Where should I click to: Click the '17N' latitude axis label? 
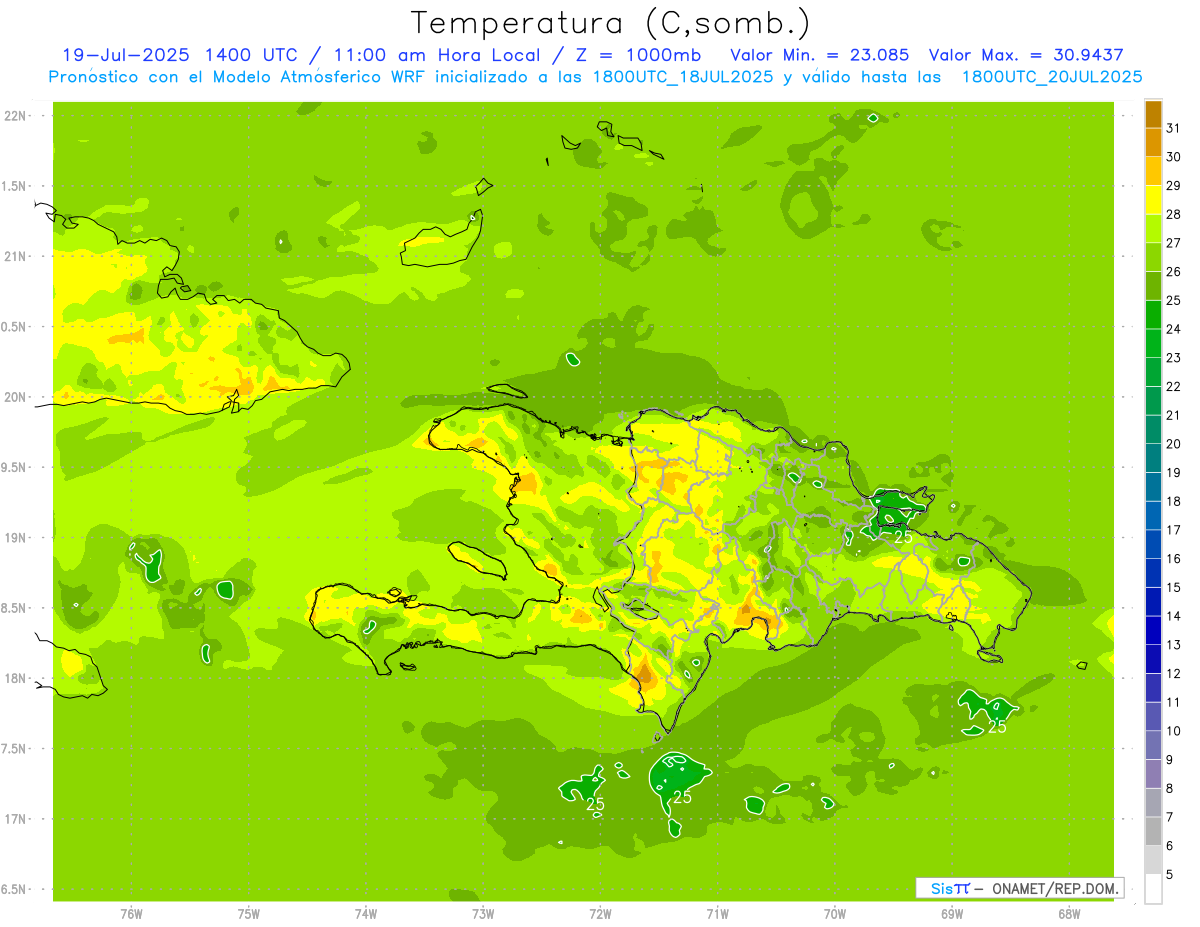15,819
